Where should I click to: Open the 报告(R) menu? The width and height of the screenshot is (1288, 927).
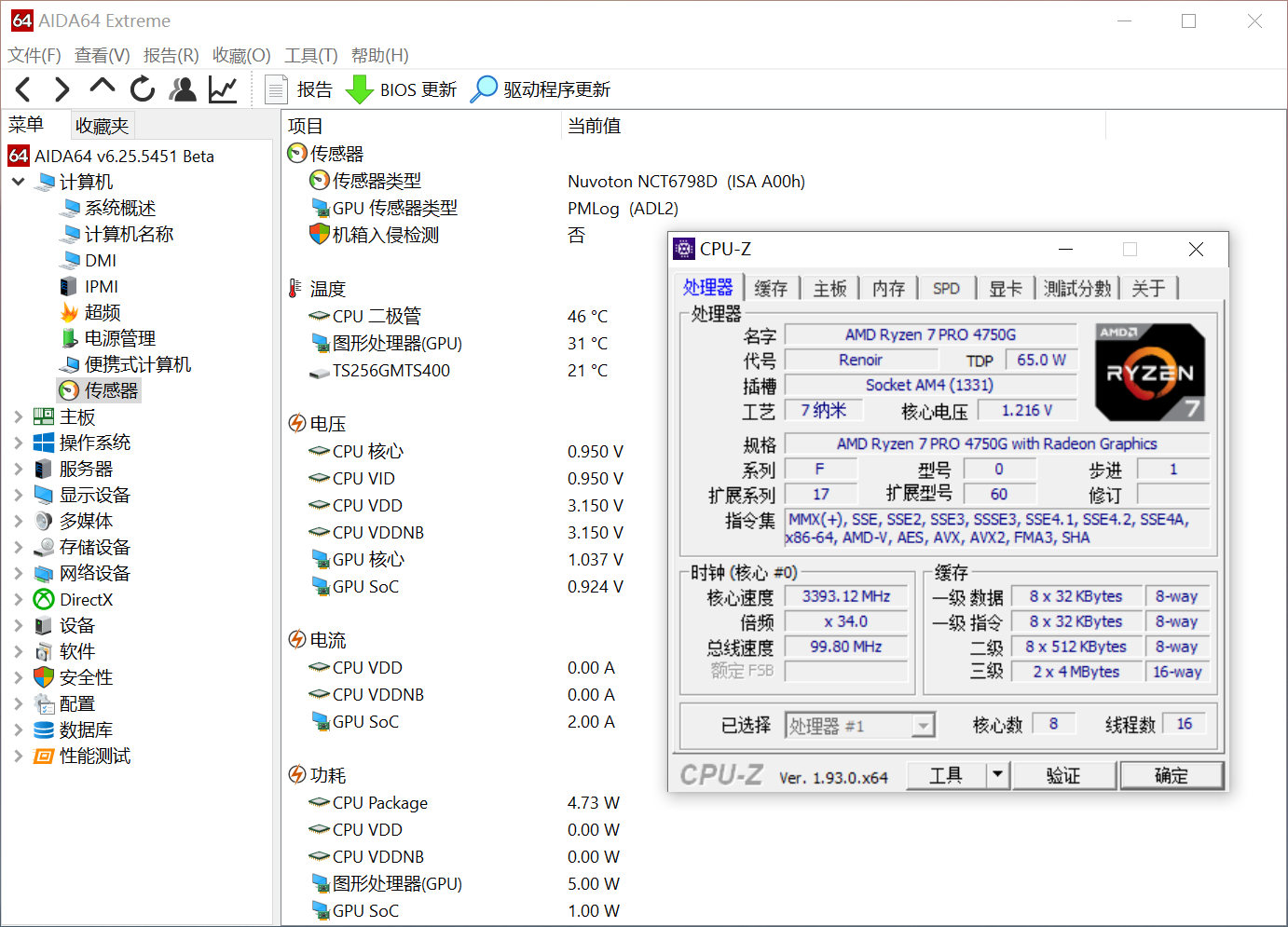pyautogui.click(x=171, y=55)
